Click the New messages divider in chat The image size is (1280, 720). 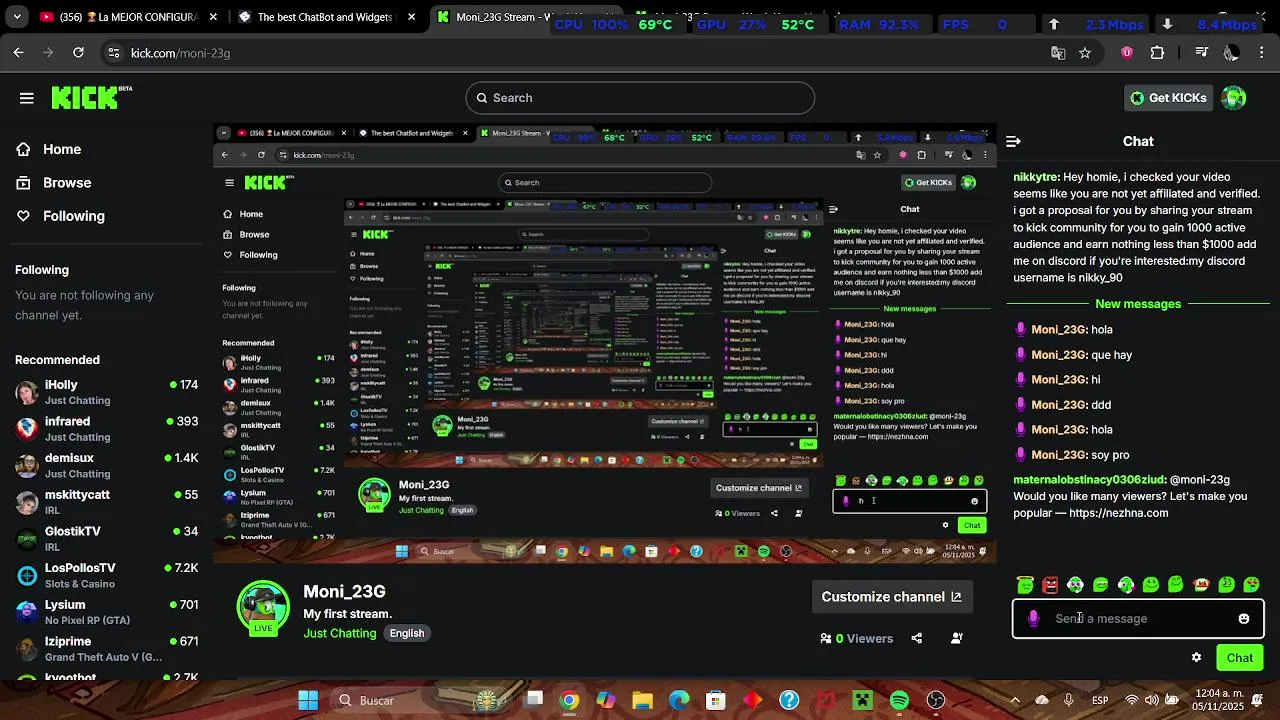pyautogui.click(x=1138, y=304)
